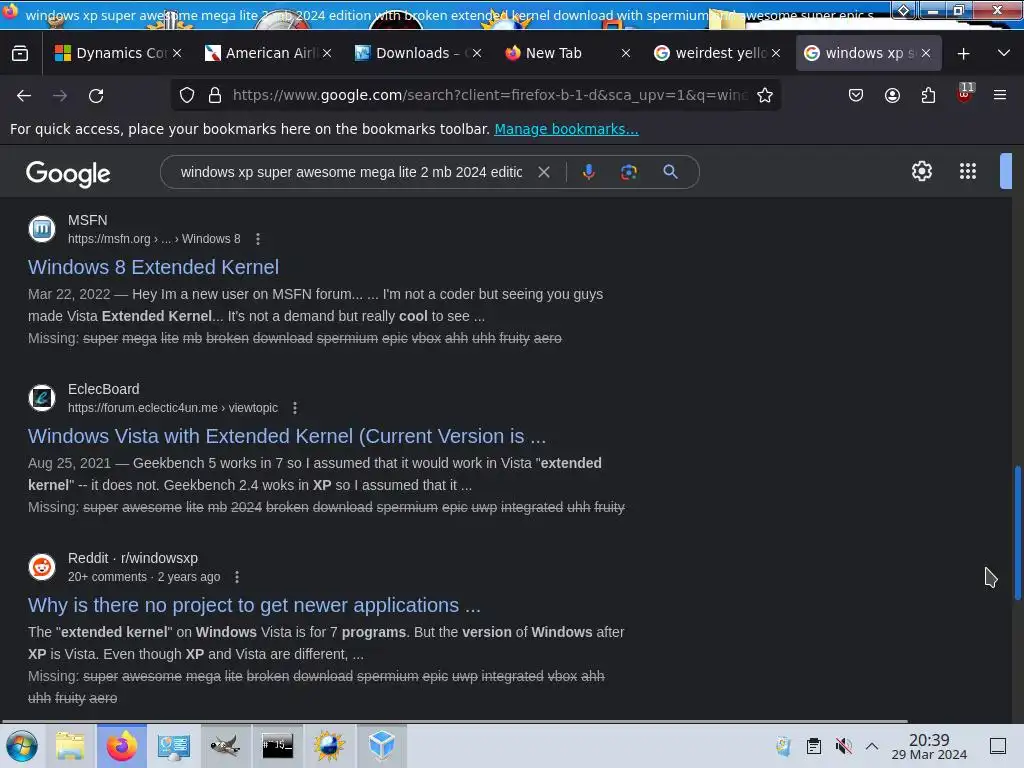Close the Downloads tab
The image size is (1024, 768).
click(477, 54)
